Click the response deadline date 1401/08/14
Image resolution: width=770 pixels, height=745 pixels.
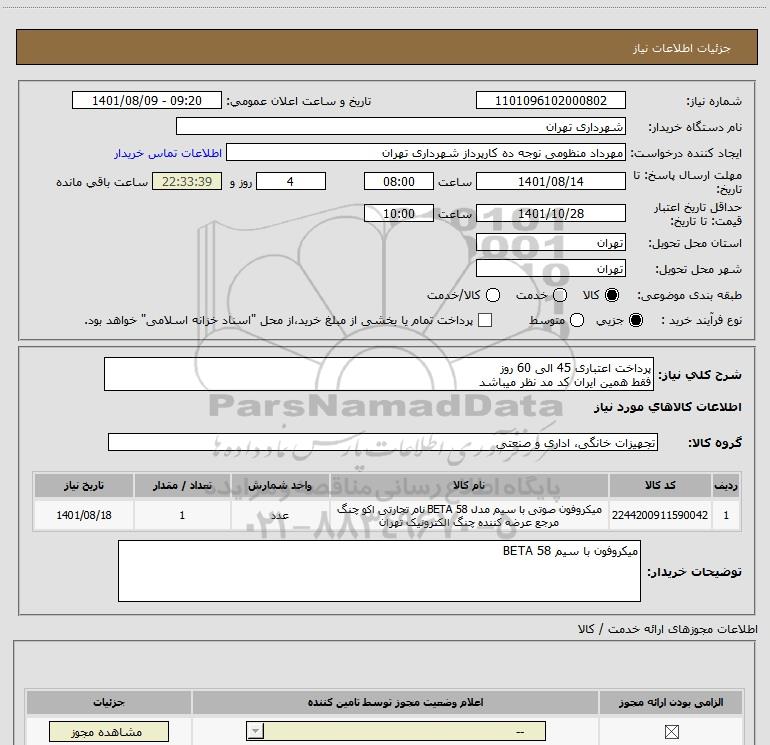(550, 181)
